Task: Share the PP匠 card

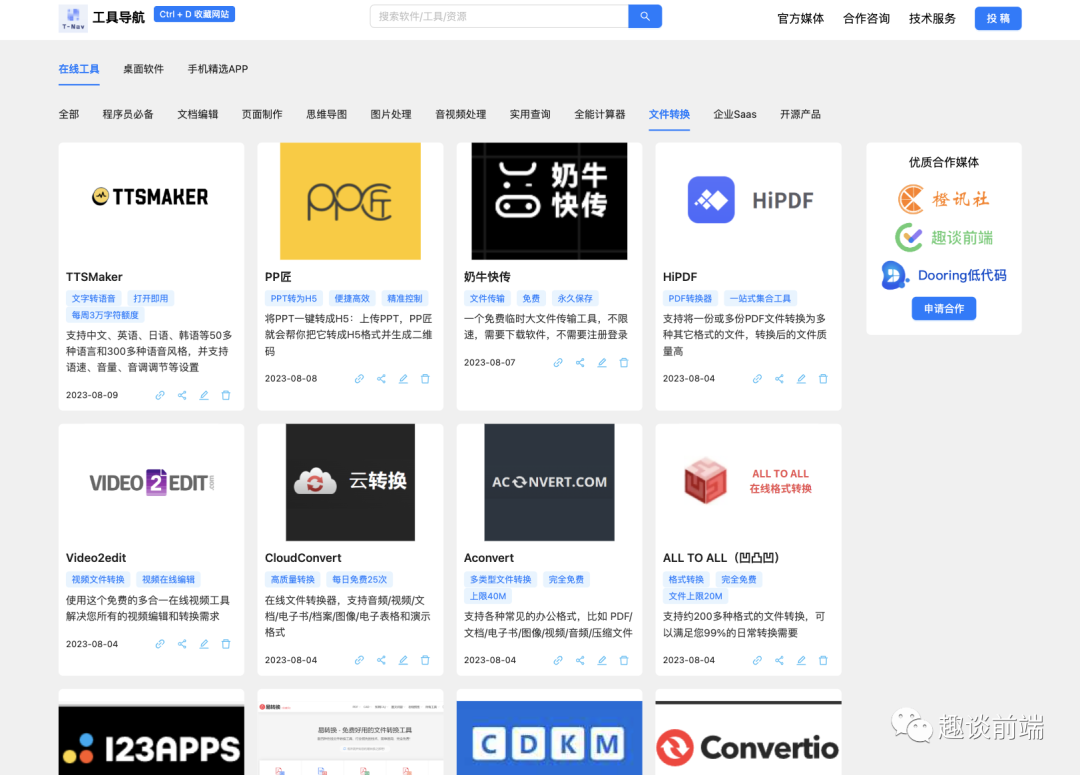Action: pos(381,379)
